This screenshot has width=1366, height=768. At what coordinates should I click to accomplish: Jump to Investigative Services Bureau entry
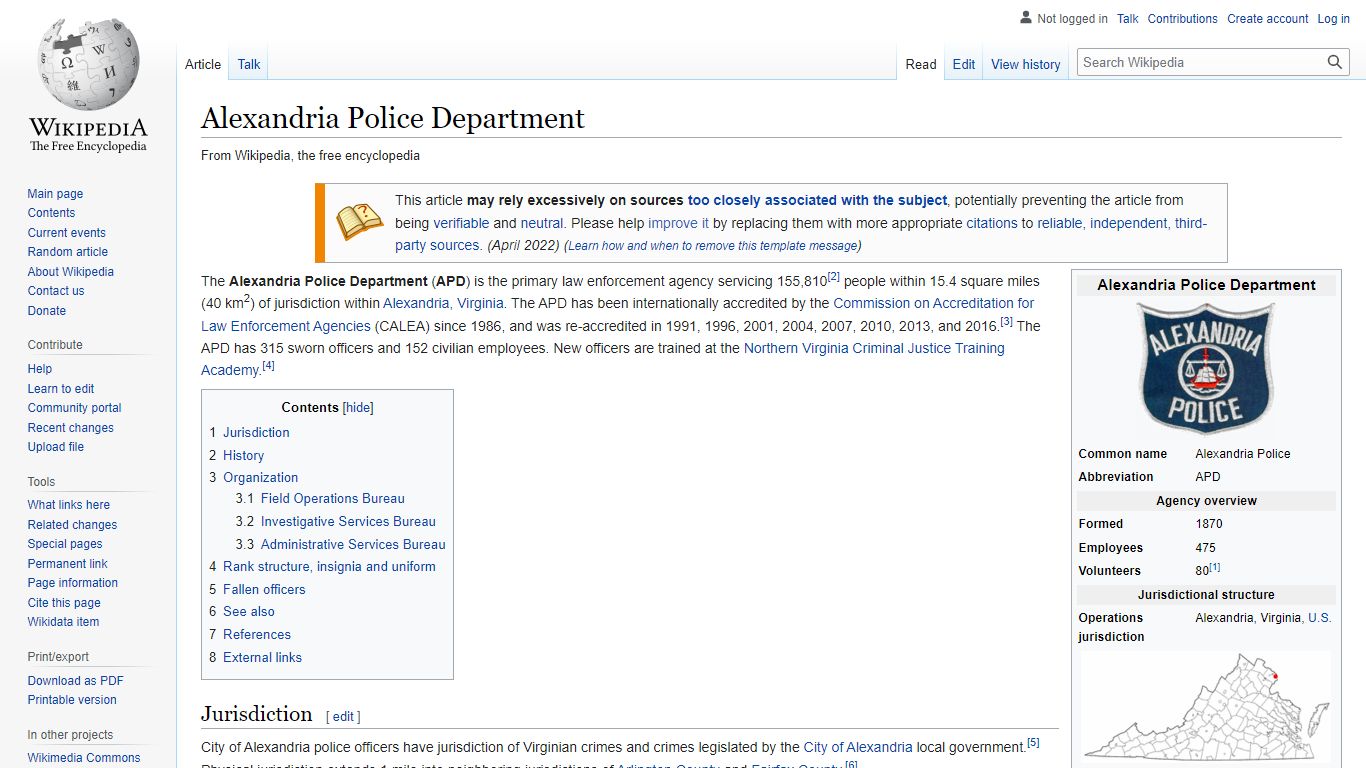(348, 521)
